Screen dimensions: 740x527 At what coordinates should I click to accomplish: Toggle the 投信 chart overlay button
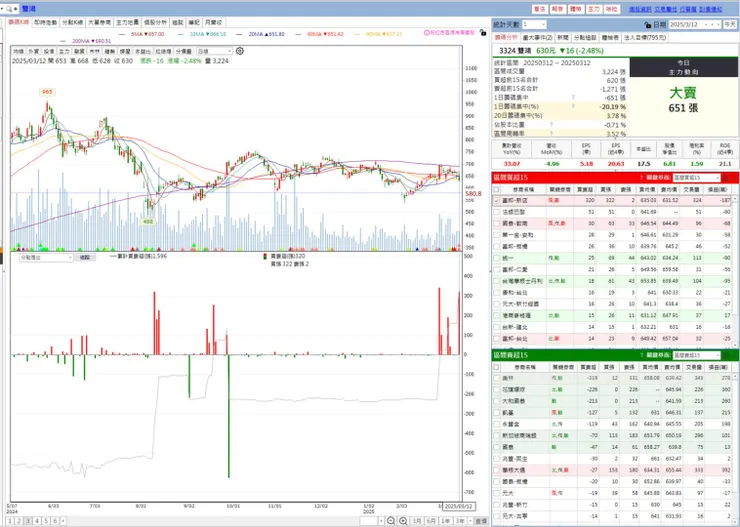[49, 51]
